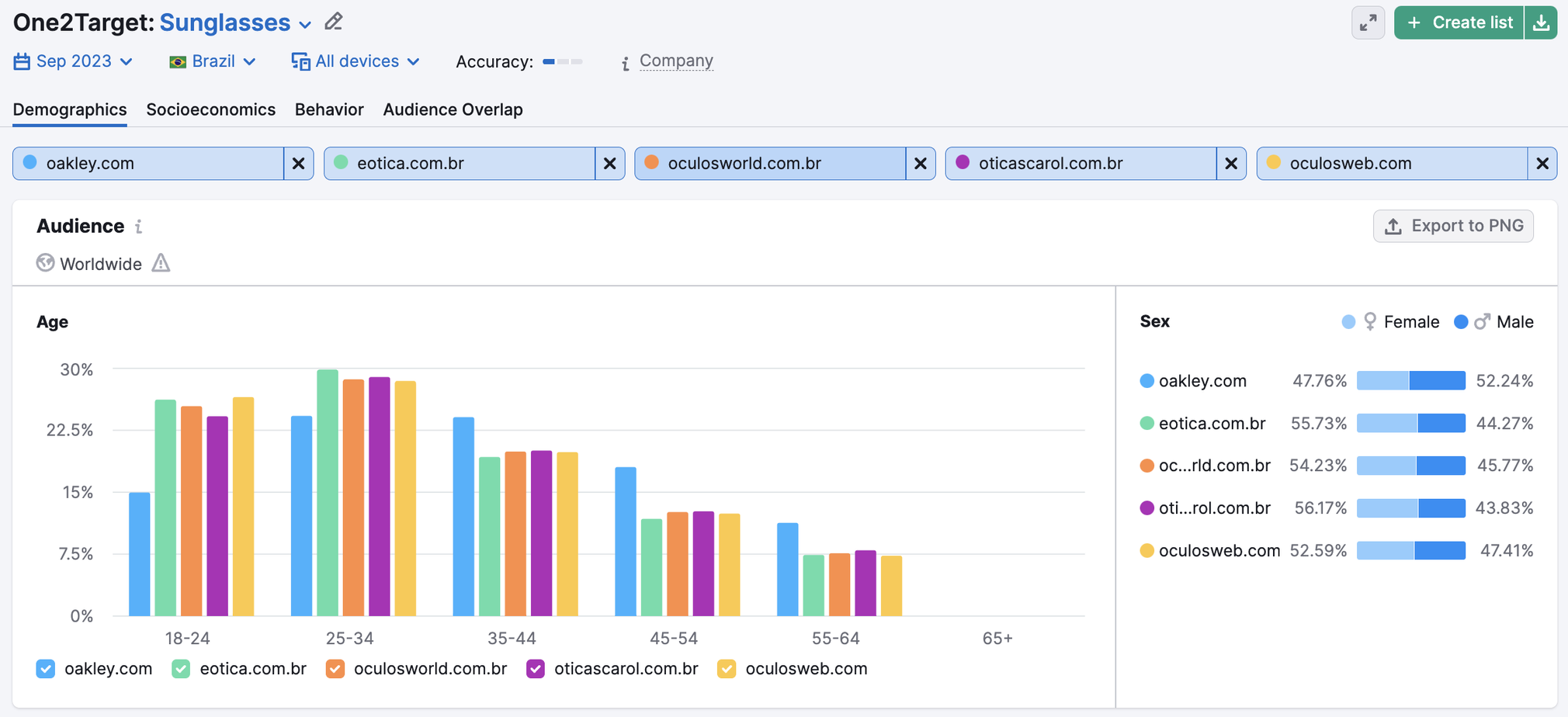Click the oakley.com bar in 18-24 group
The width and height of the screenshot is (1568, 717).
pos(140,554)
